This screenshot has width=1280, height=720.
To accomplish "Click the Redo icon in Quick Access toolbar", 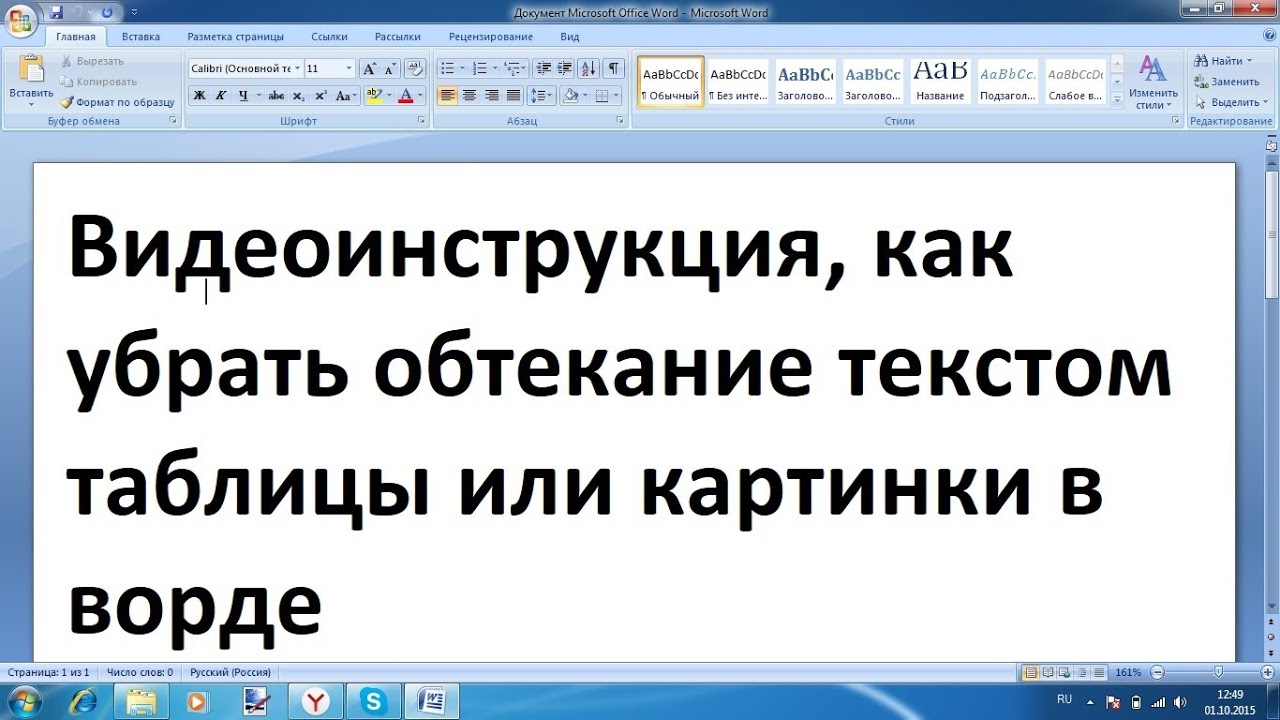I will click(x=106, y=12).
